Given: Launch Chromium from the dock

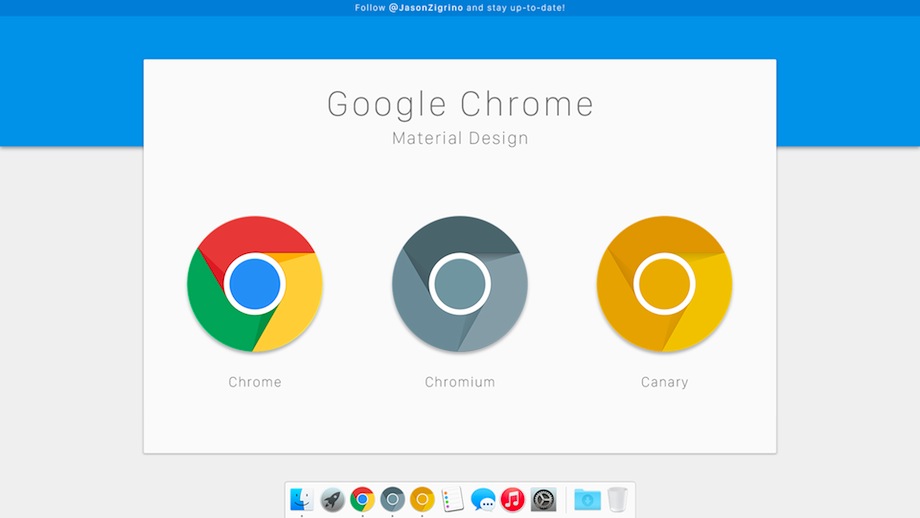Looking at the screenshot, I should 392,500.
